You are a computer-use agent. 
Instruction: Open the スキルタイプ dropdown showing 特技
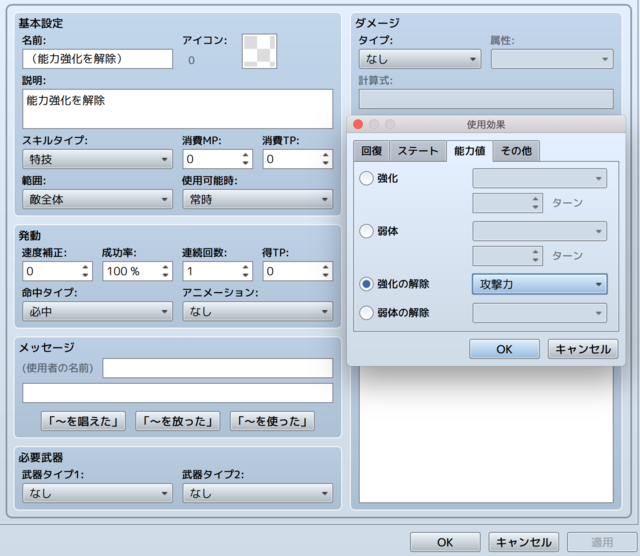tap(98, 159)
